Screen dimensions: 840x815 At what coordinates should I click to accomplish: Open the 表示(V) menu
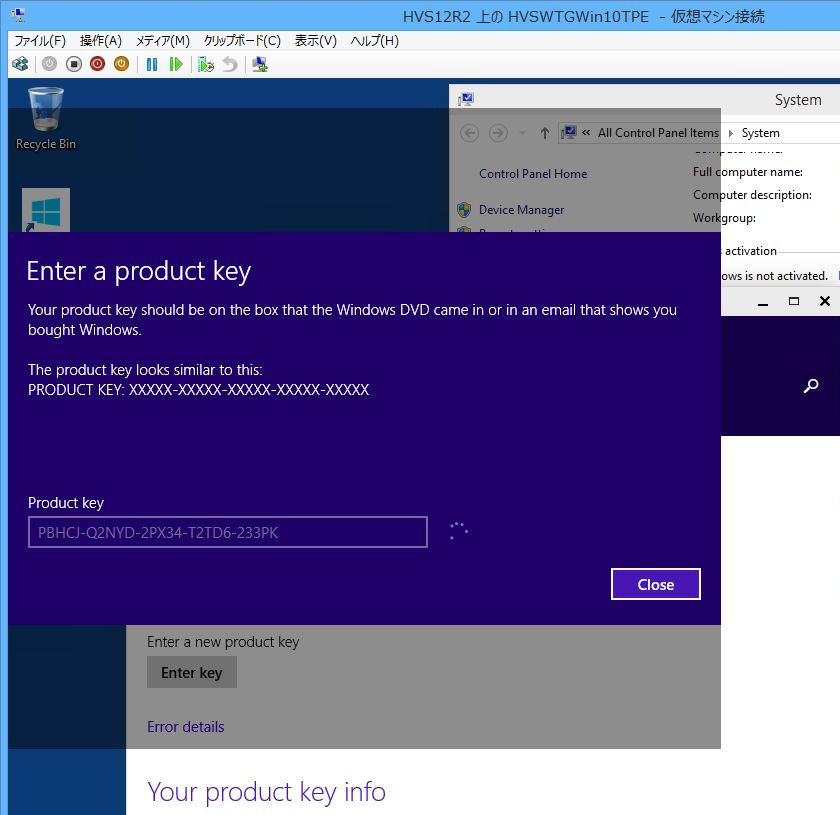[316, 41]
